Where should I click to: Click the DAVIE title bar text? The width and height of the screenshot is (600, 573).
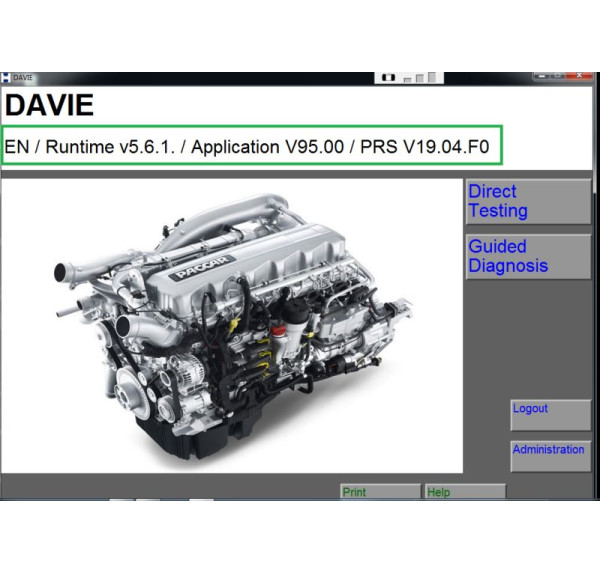click(x=24, y=77)
